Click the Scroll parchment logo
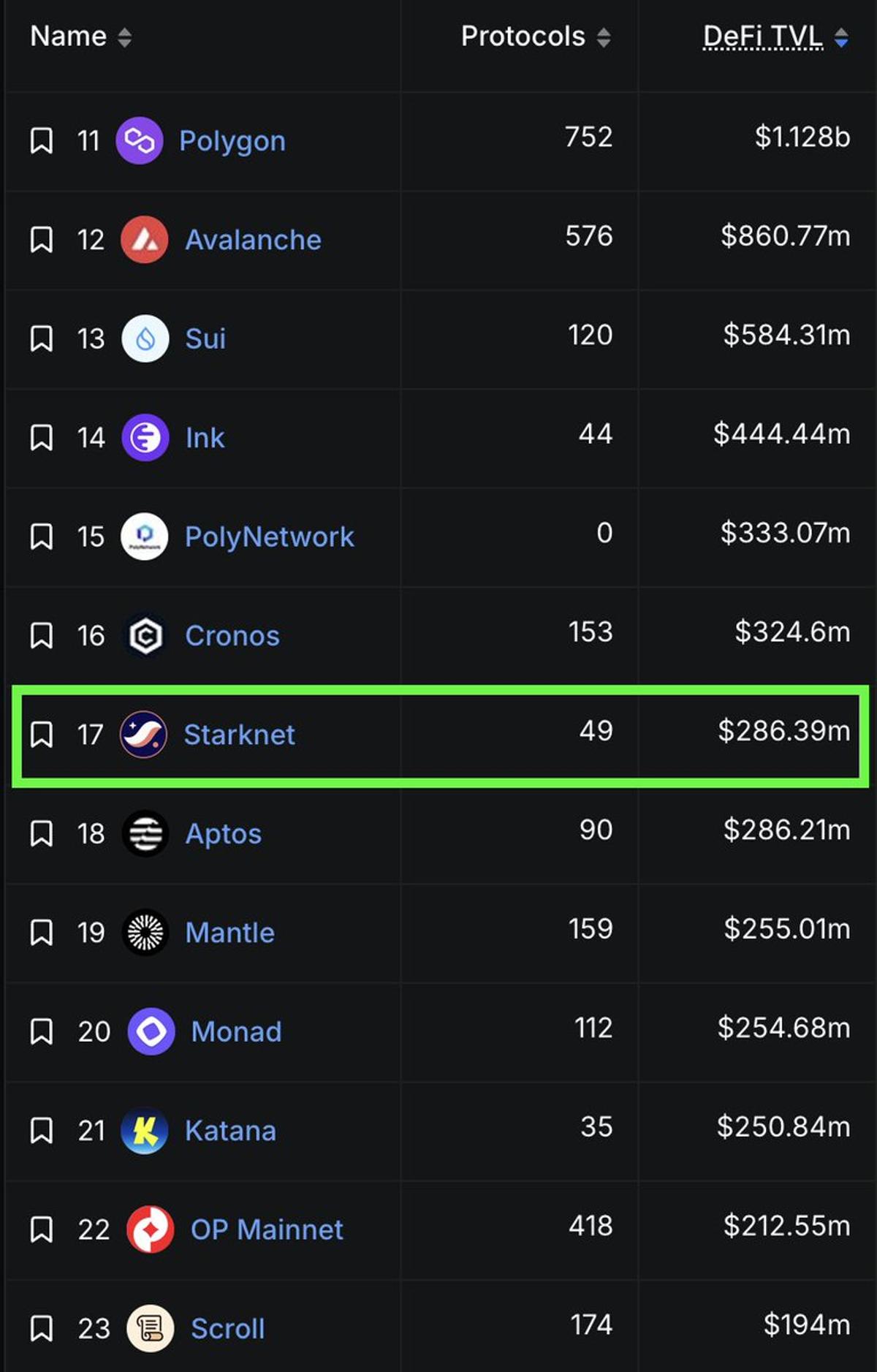Screen dimensions: 877x1372 [151, 1329]
